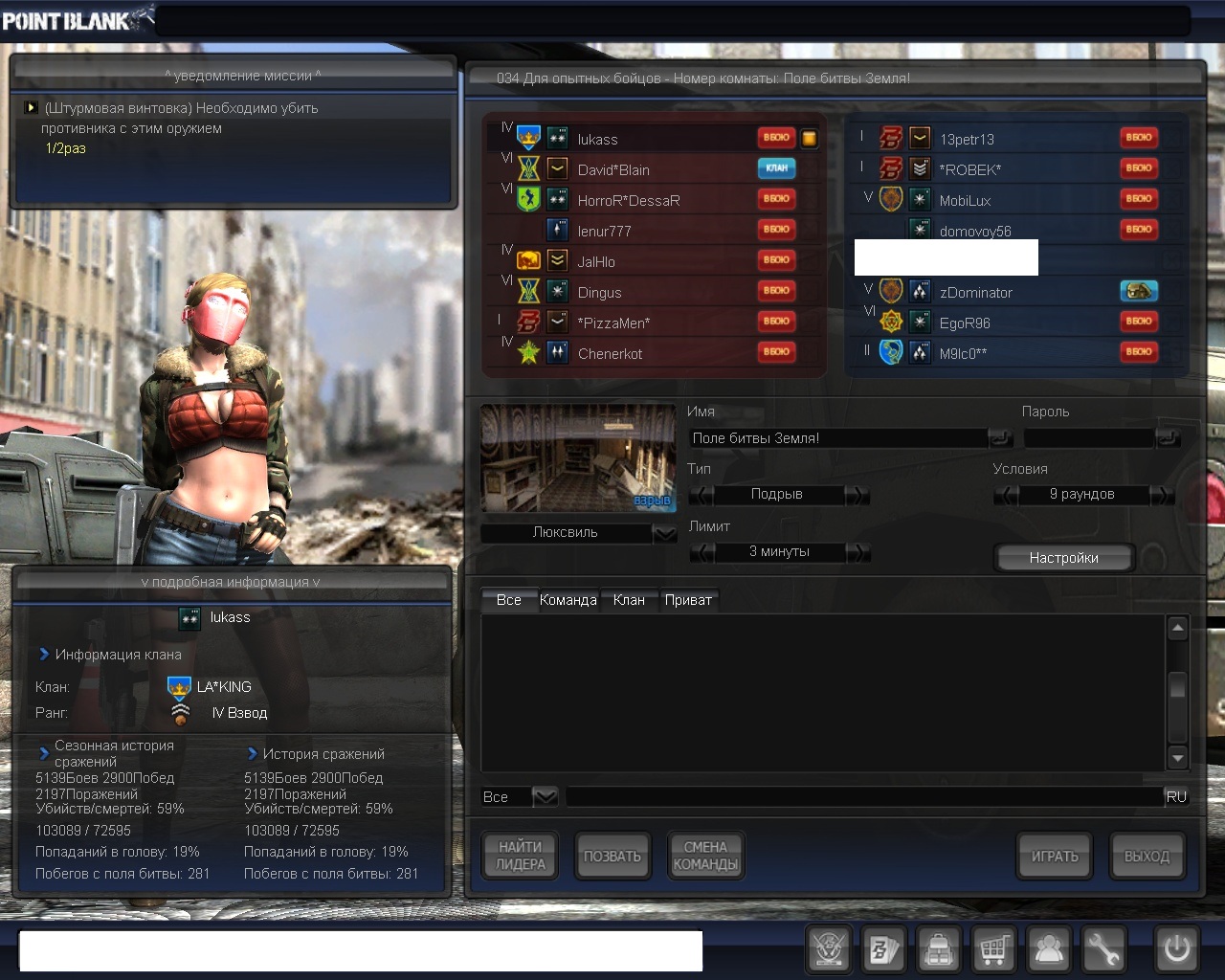
Task: Click M9Ic0** blue clan emblem
Action: [x=891, y=352]
